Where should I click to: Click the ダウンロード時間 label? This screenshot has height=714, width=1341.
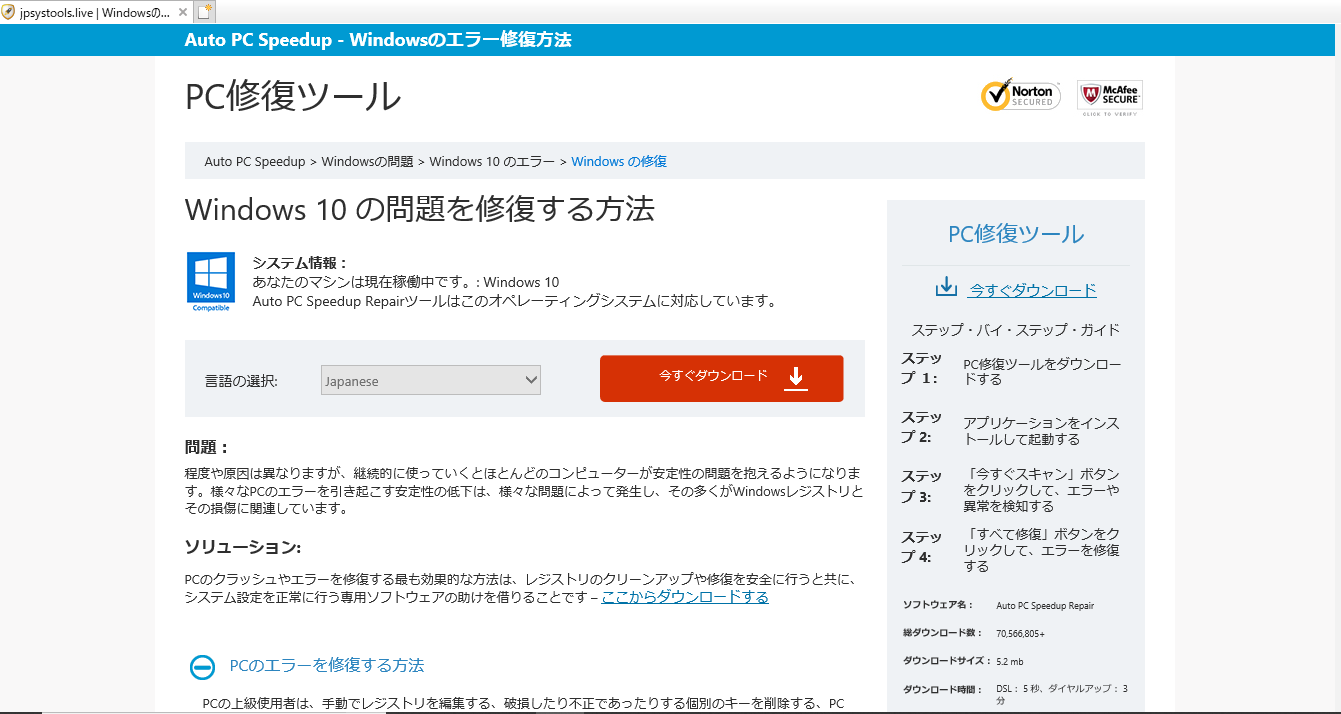943,690
